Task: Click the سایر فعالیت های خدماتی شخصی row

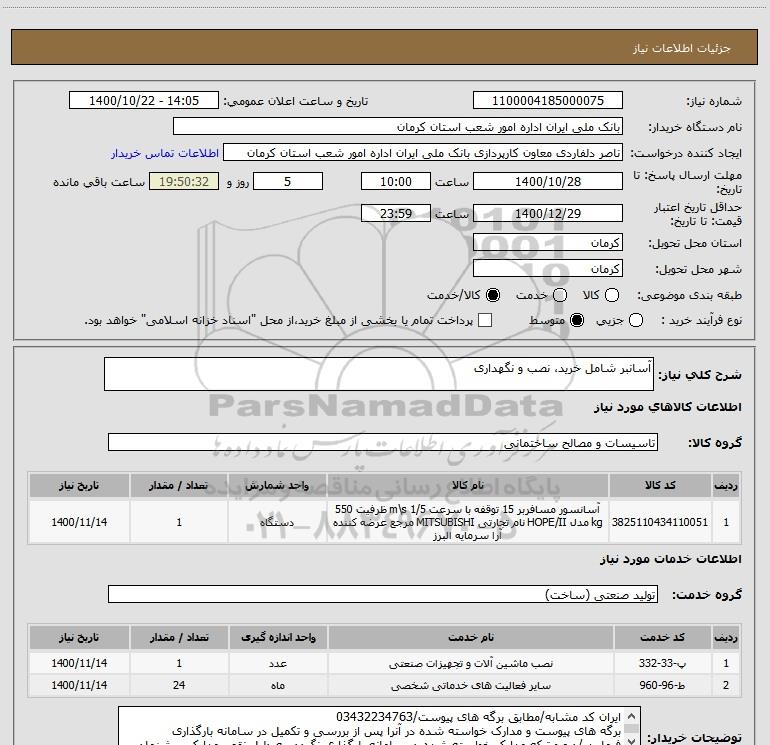Action: [x=385, y=685]
